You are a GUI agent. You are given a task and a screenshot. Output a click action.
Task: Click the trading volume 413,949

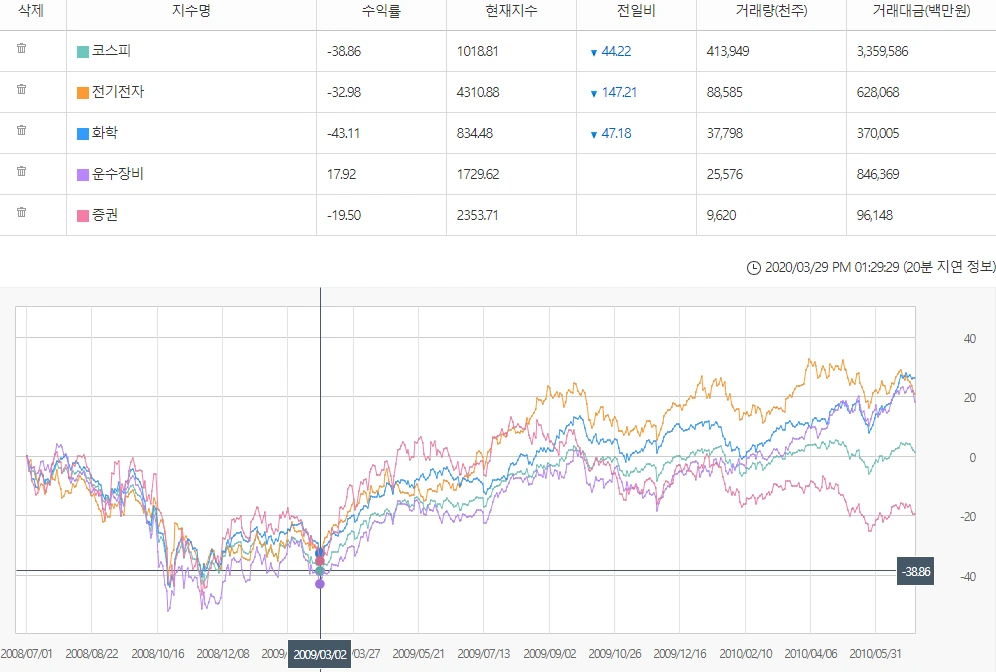(x=728, y=51)
